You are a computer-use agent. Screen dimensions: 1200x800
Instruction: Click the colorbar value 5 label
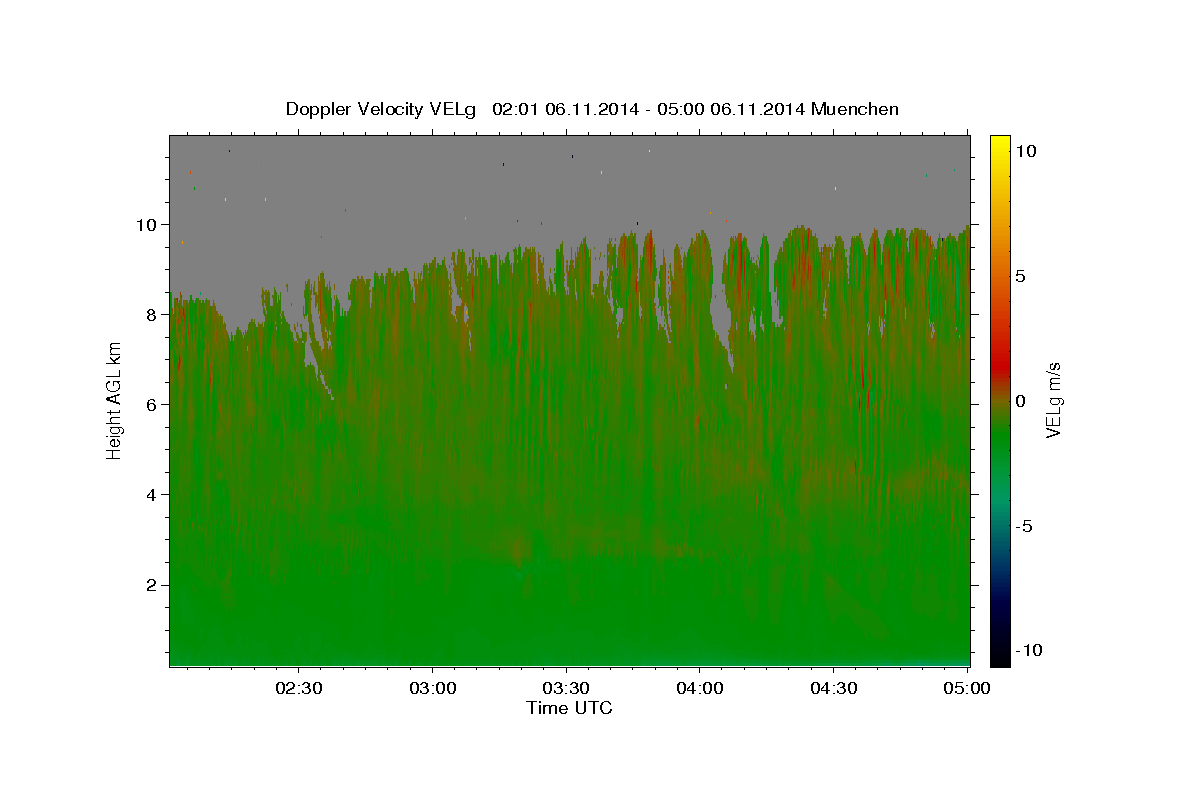coord(1021,275)
